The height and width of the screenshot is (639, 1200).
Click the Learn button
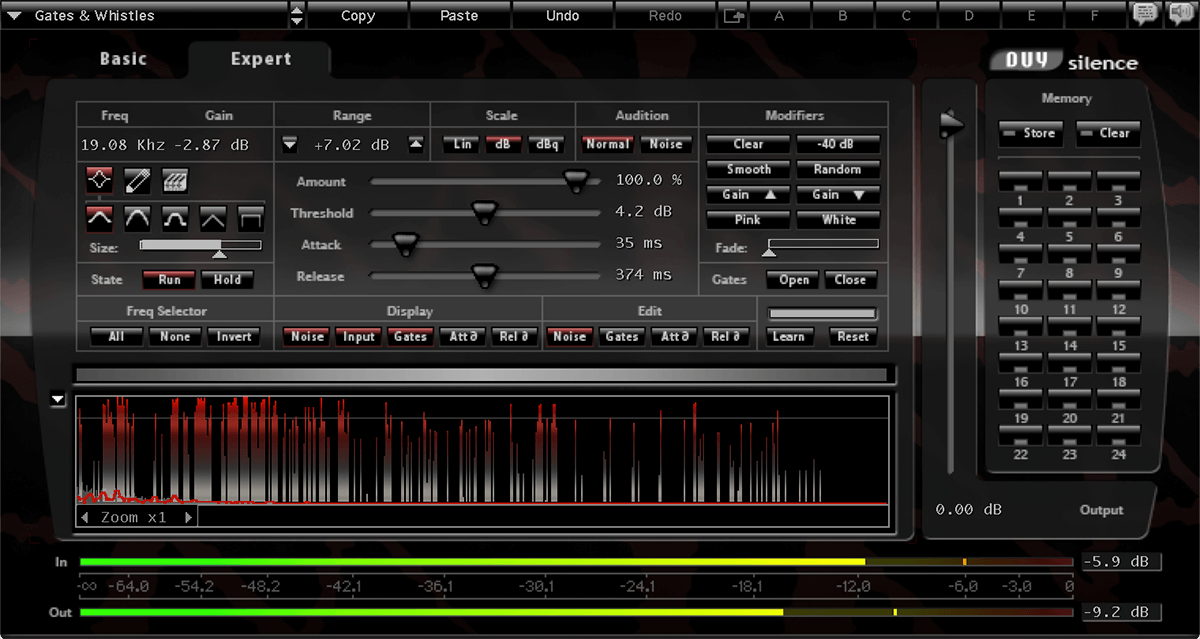[x=788, y=337]
